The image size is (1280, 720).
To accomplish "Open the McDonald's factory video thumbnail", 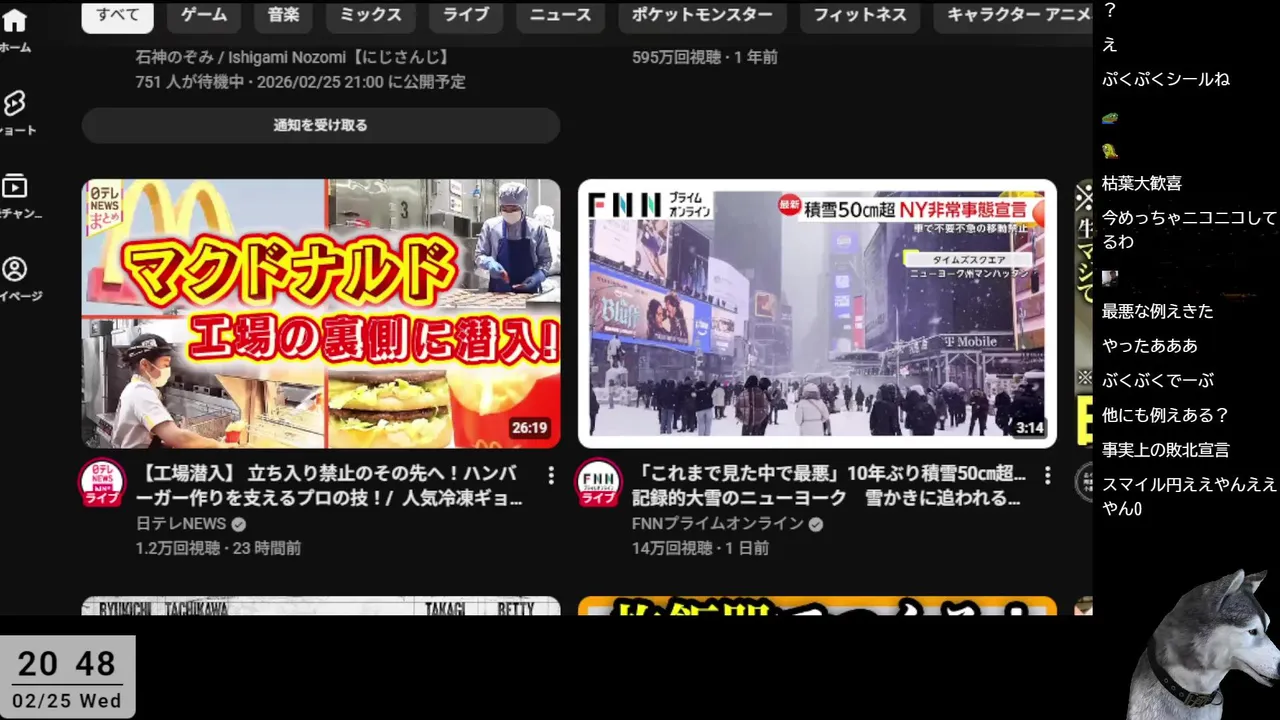I will [x=321, y=313].
